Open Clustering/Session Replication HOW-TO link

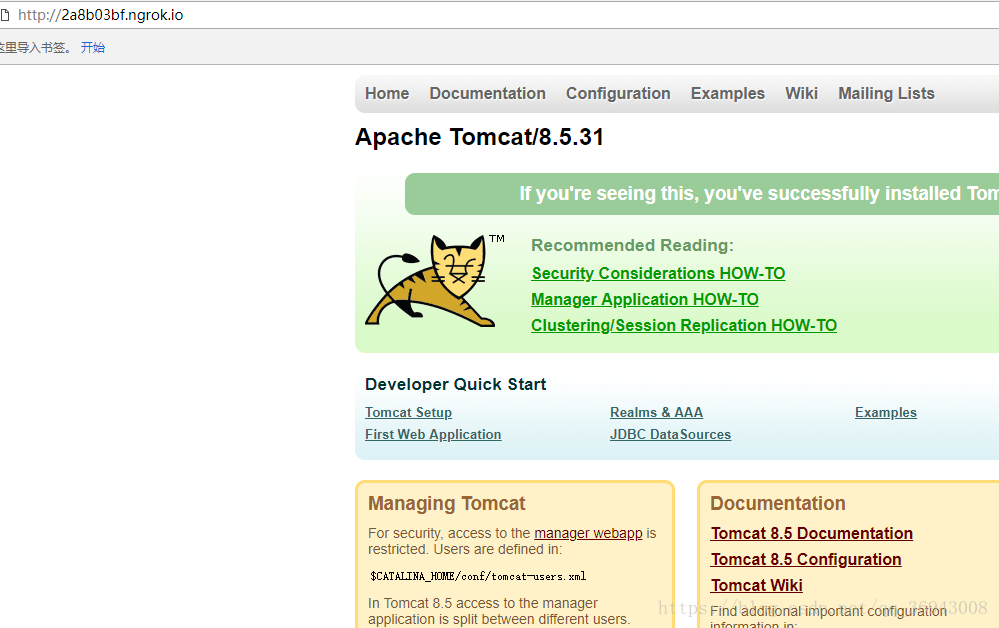pyautogui.click(x=684, y=325)
